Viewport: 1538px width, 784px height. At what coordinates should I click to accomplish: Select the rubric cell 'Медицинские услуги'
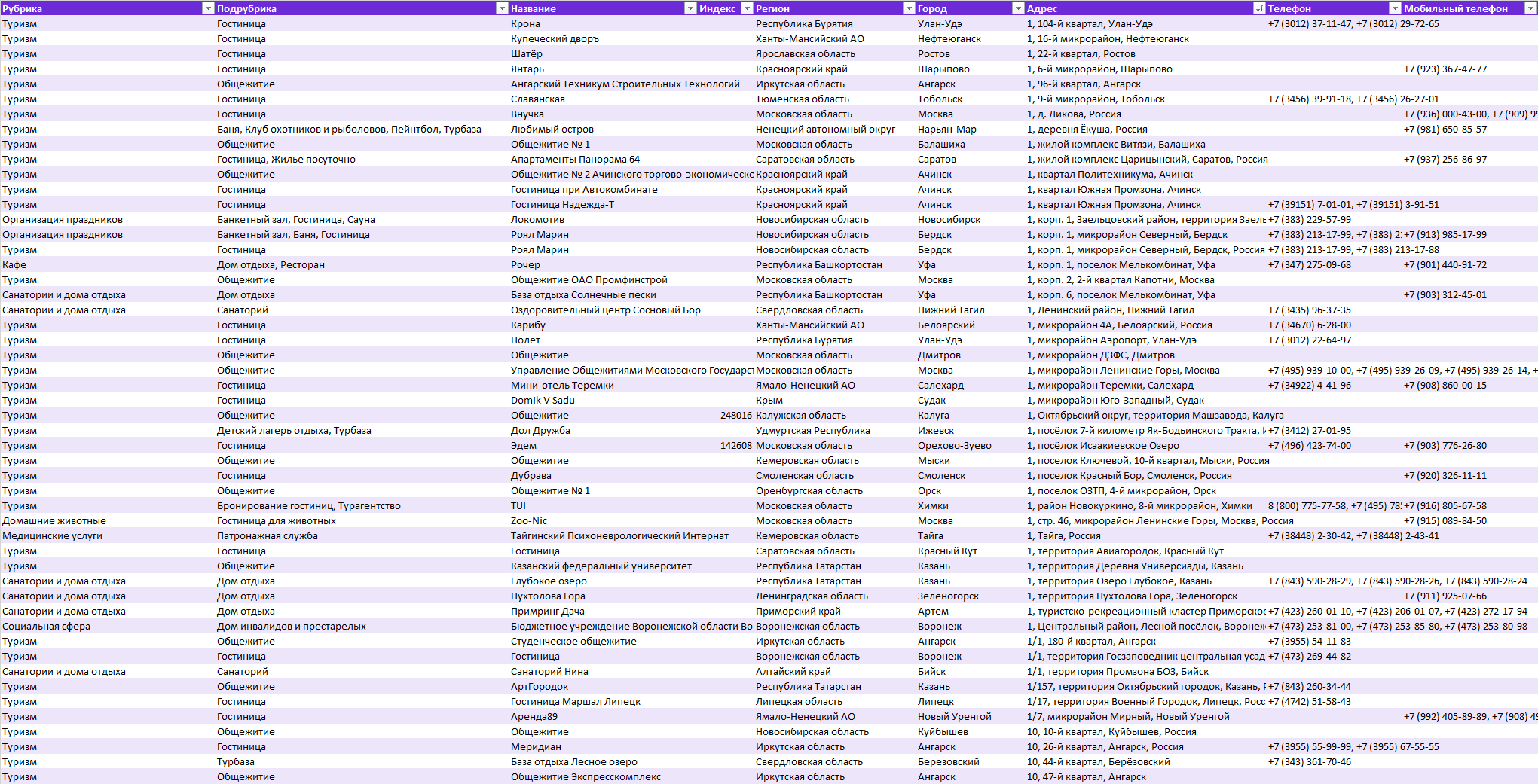pos(108,535)
